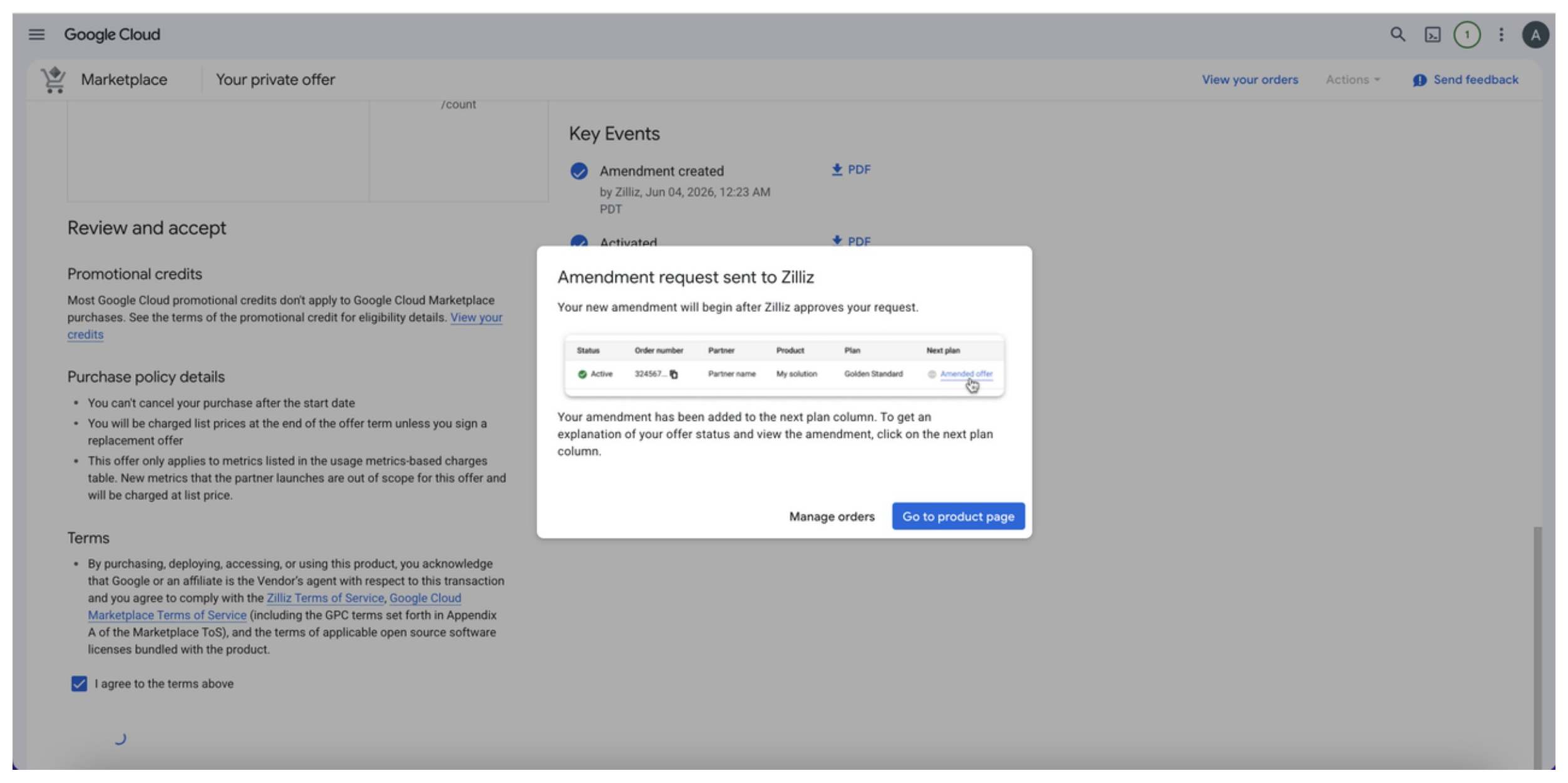Click the Send feedback link
Image resolution: width=1568 pixels, height=783 pixels.
[1476, 80]
